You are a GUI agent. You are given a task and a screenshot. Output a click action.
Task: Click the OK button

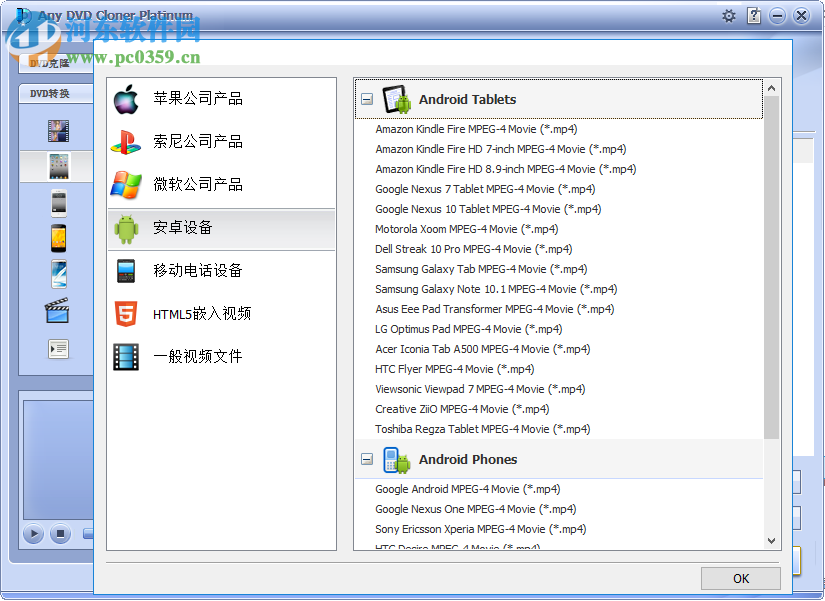click(x=740, y=578)
